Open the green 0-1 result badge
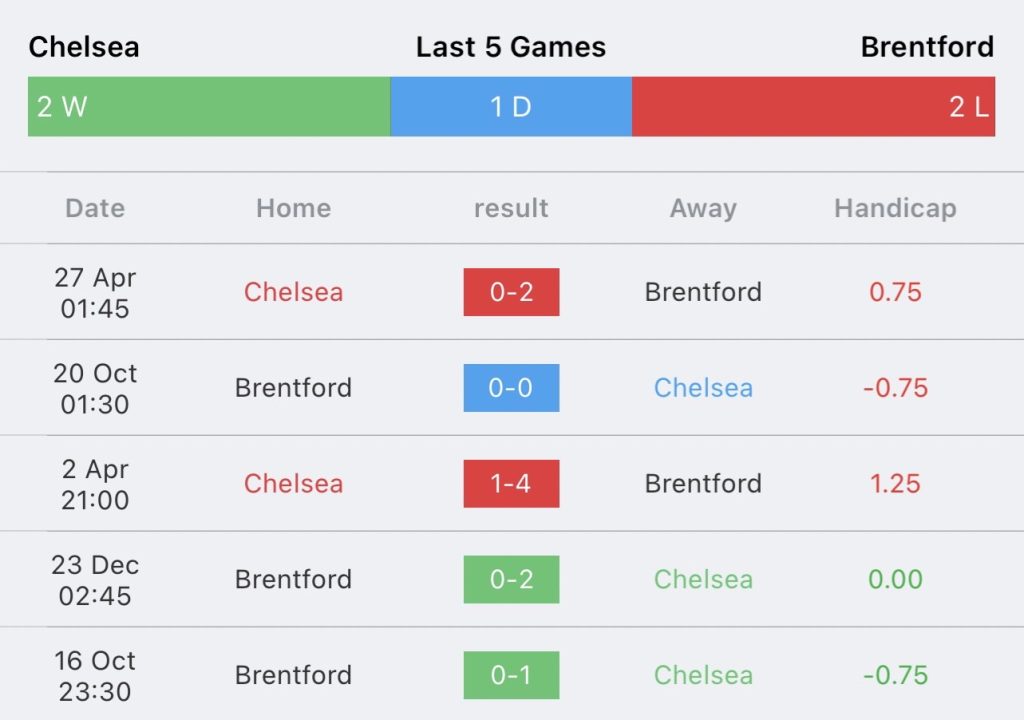Image resolution: width=1024 pixels, height=720 pixels. 511,676
